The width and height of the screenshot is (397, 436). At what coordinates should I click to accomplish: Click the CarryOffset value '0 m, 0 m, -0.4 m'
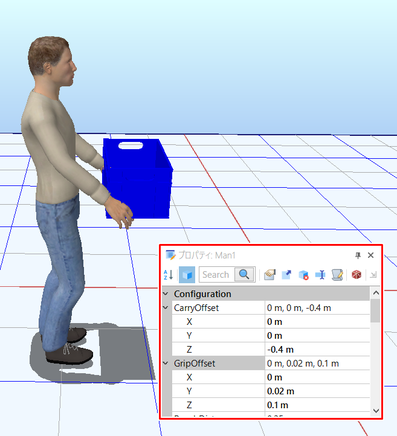click(x=299, y=308)
